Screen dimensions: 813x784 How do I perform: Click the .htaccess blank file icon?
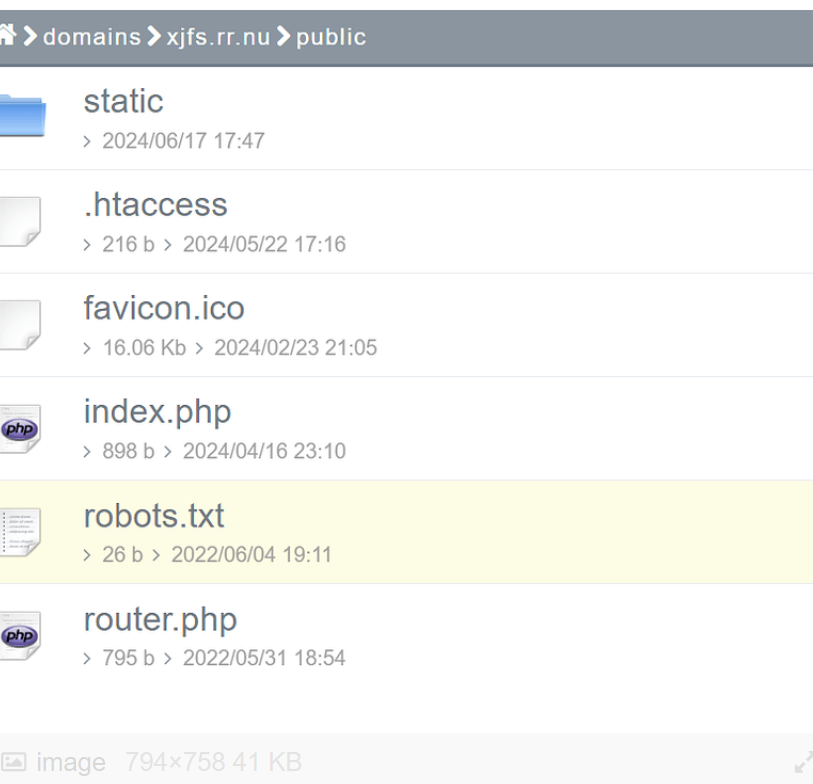point(20,220)
